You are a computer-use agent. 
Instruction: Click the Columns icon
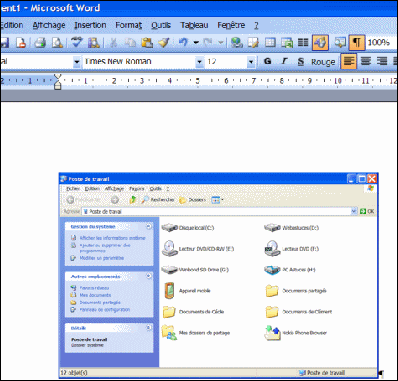[x=303, y=43]
